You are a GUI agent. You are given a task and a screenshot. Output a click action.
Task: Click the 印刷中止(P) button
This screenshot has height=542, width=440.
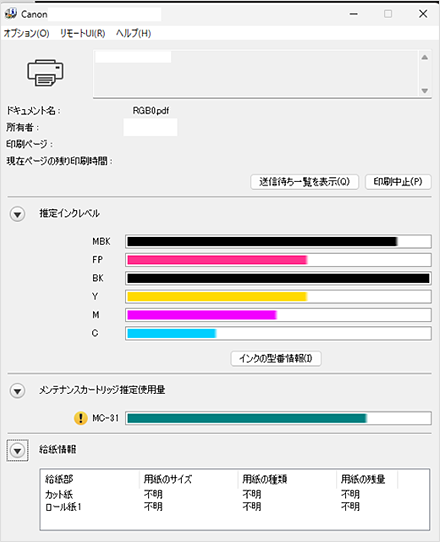click(398, 182)
